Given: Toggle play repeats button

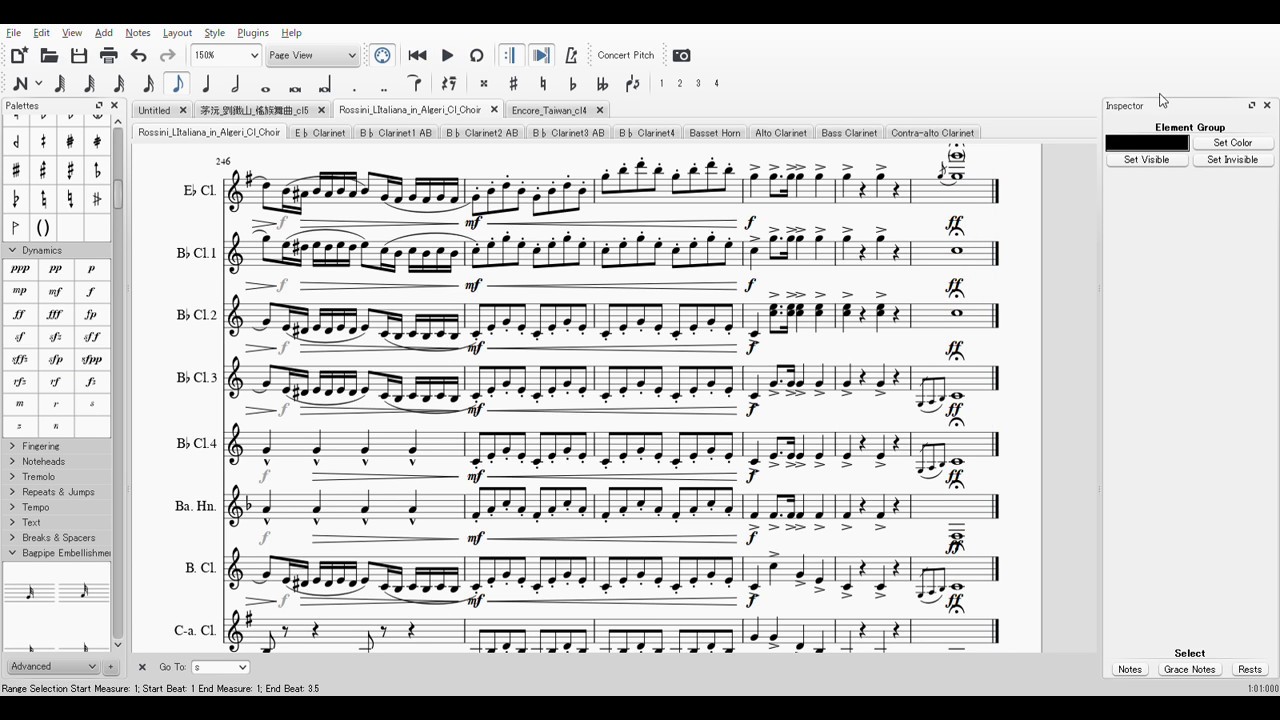Looking at the screenshot, I should [x=511, y=55].
